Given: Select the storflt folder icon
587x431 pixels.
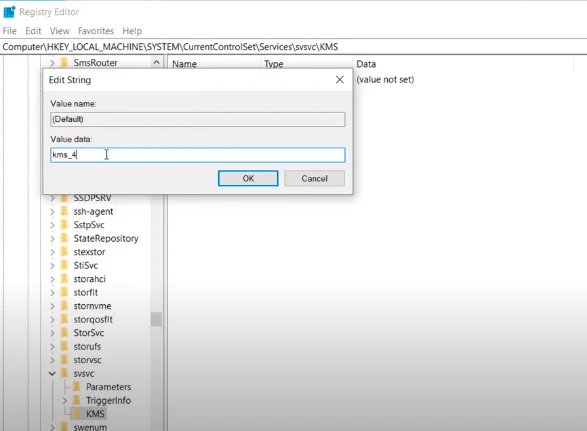Looking at the screenshot, I should (64, 292).
